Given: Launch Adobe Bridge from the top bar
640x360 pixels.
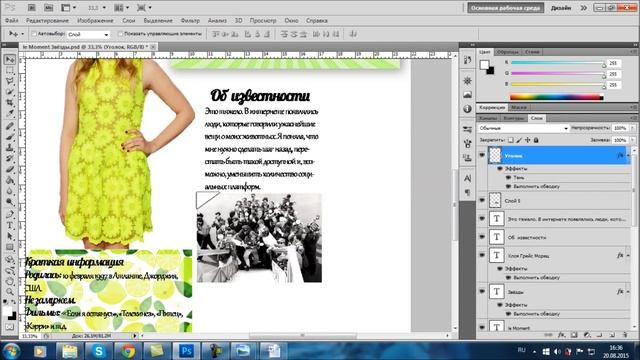Looking at the screenshot, I should 32,7.
